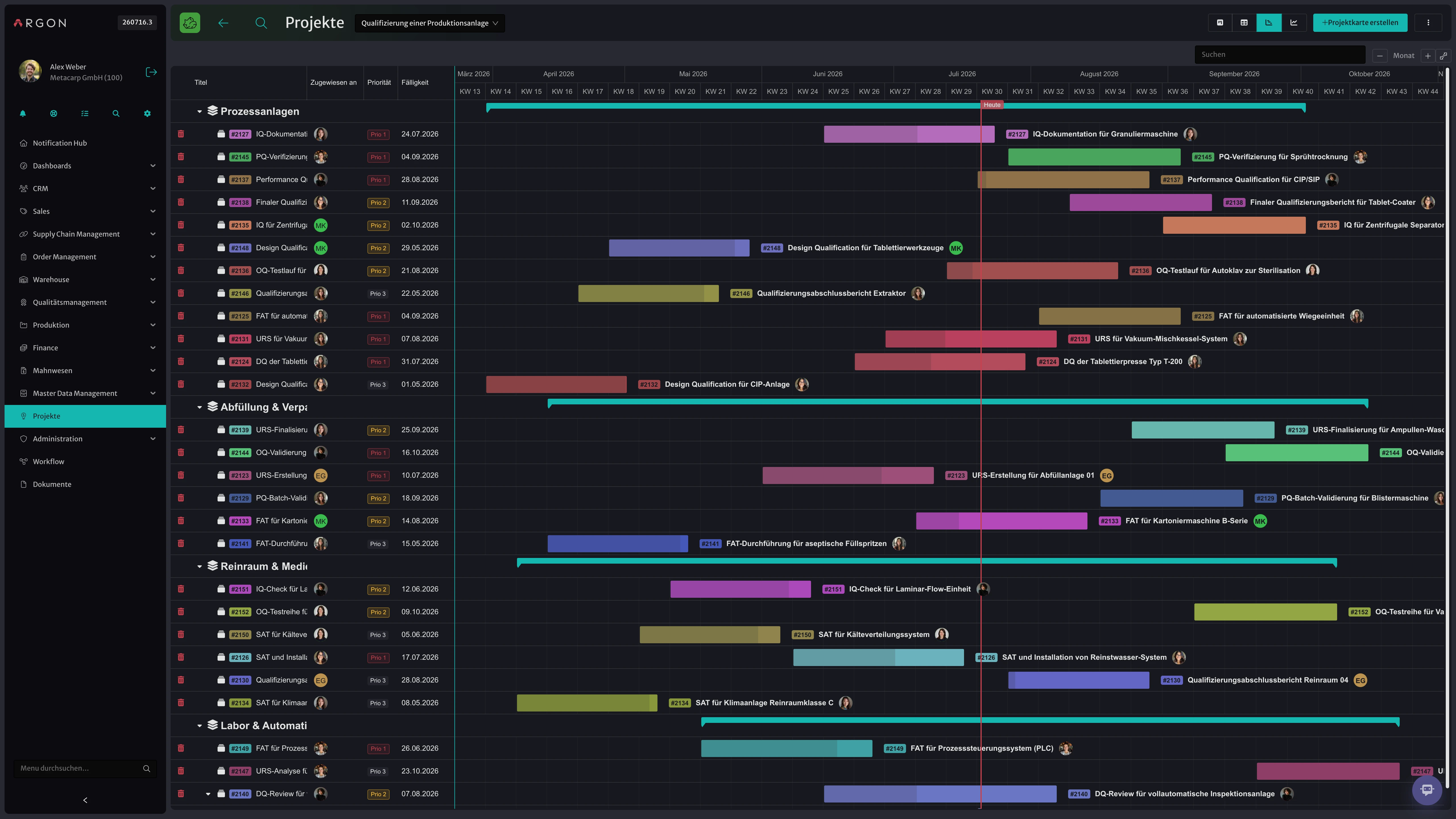The image size is (1456, 819).
Task: Click the card icon of task #2138
Action: click(221, 202)
